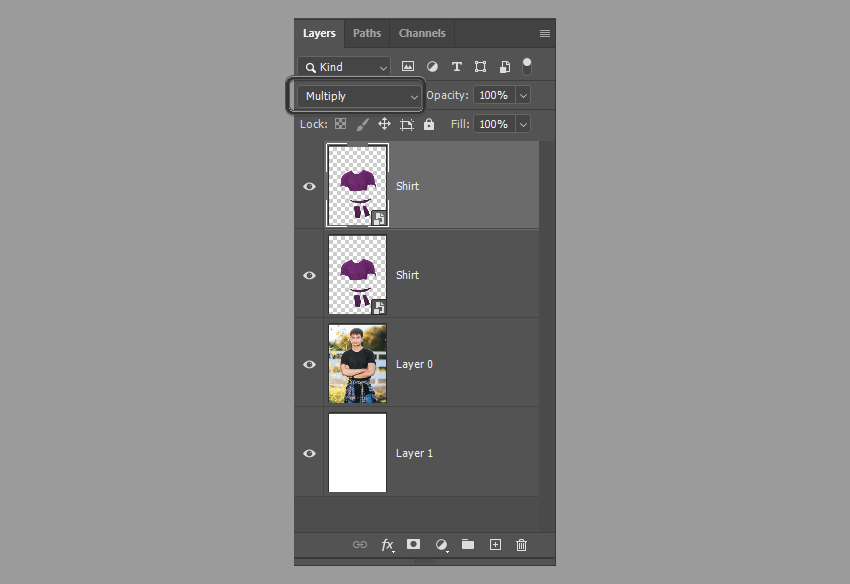Switch to the Paths tab
Viewport: 850px width, 584px height.
pyautogui.click(x=367, y=33)
